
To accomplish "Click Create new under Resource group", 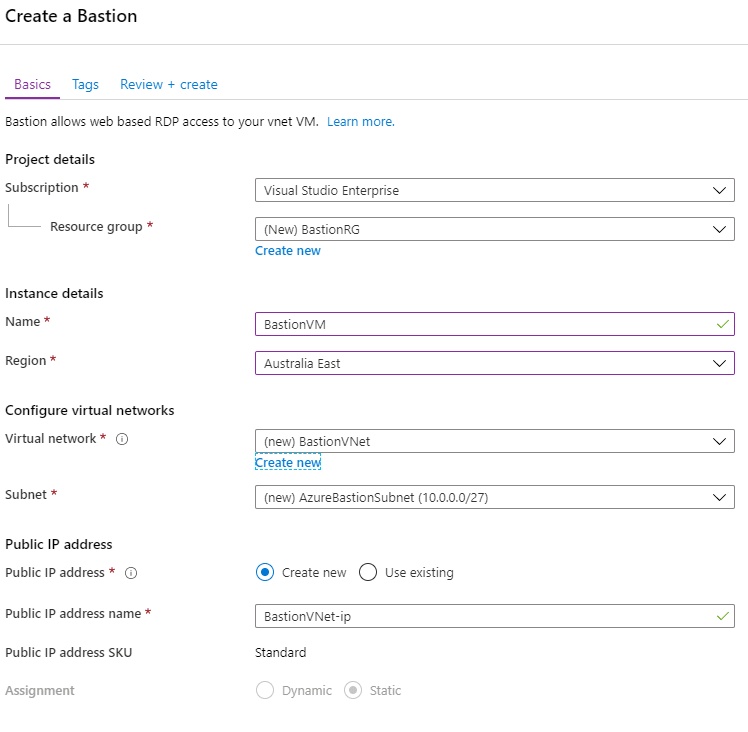I will [x=288, y=251].
